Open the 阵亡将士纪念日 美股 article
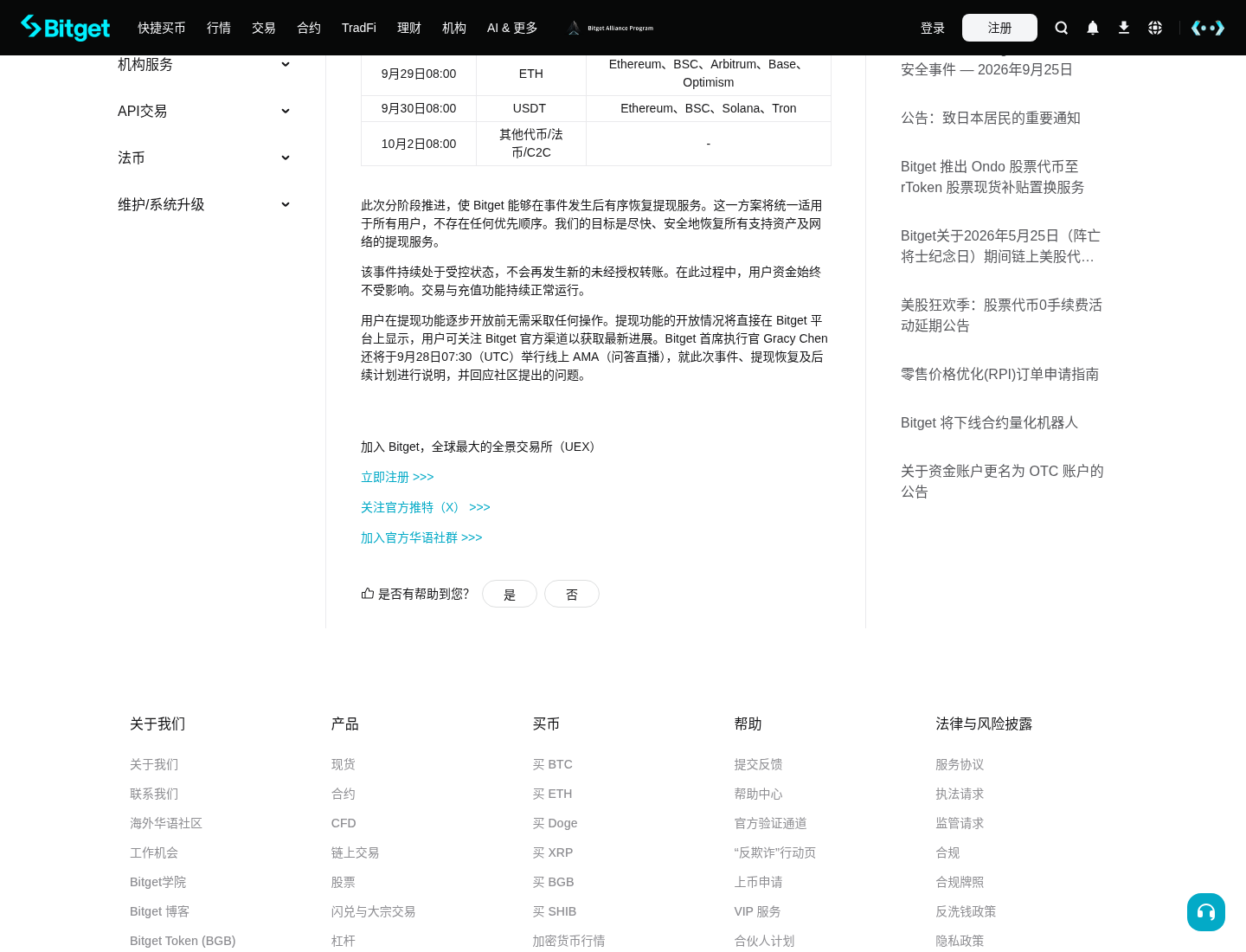This screenshot has height=952, width=1246. point(1000,246)
